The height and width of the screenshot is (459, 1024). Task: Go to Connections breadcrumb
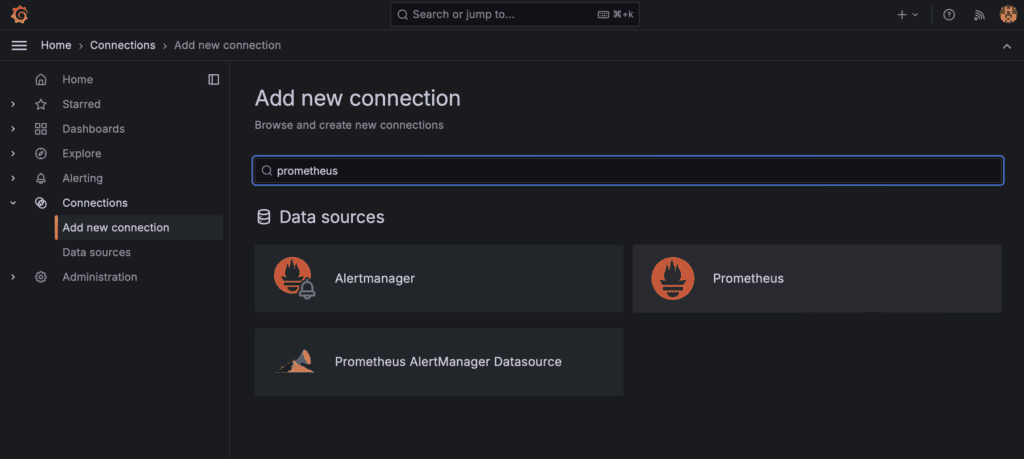click(x=123, y=45)
